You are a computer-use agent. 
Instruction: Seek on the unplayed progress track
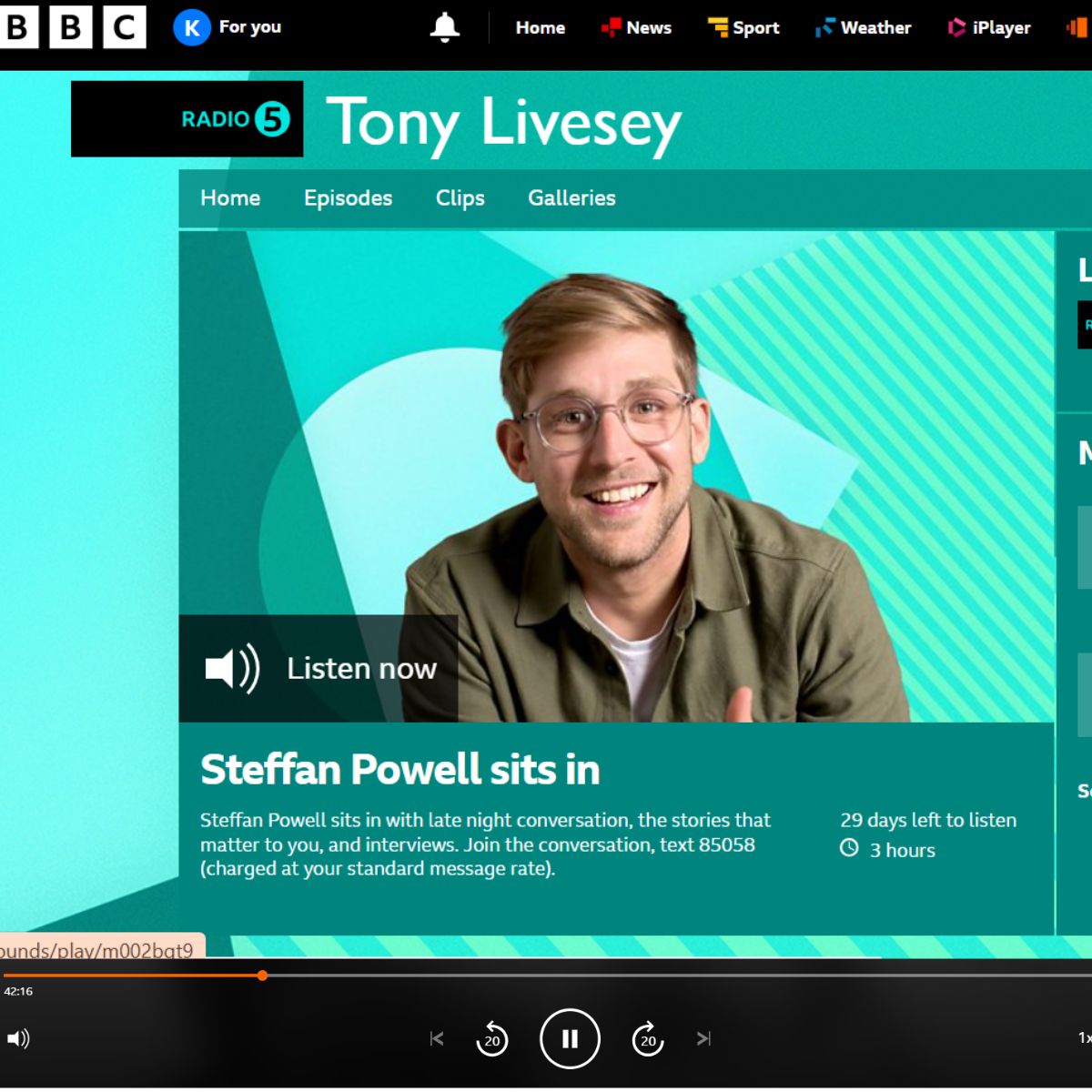coord(680,975)
